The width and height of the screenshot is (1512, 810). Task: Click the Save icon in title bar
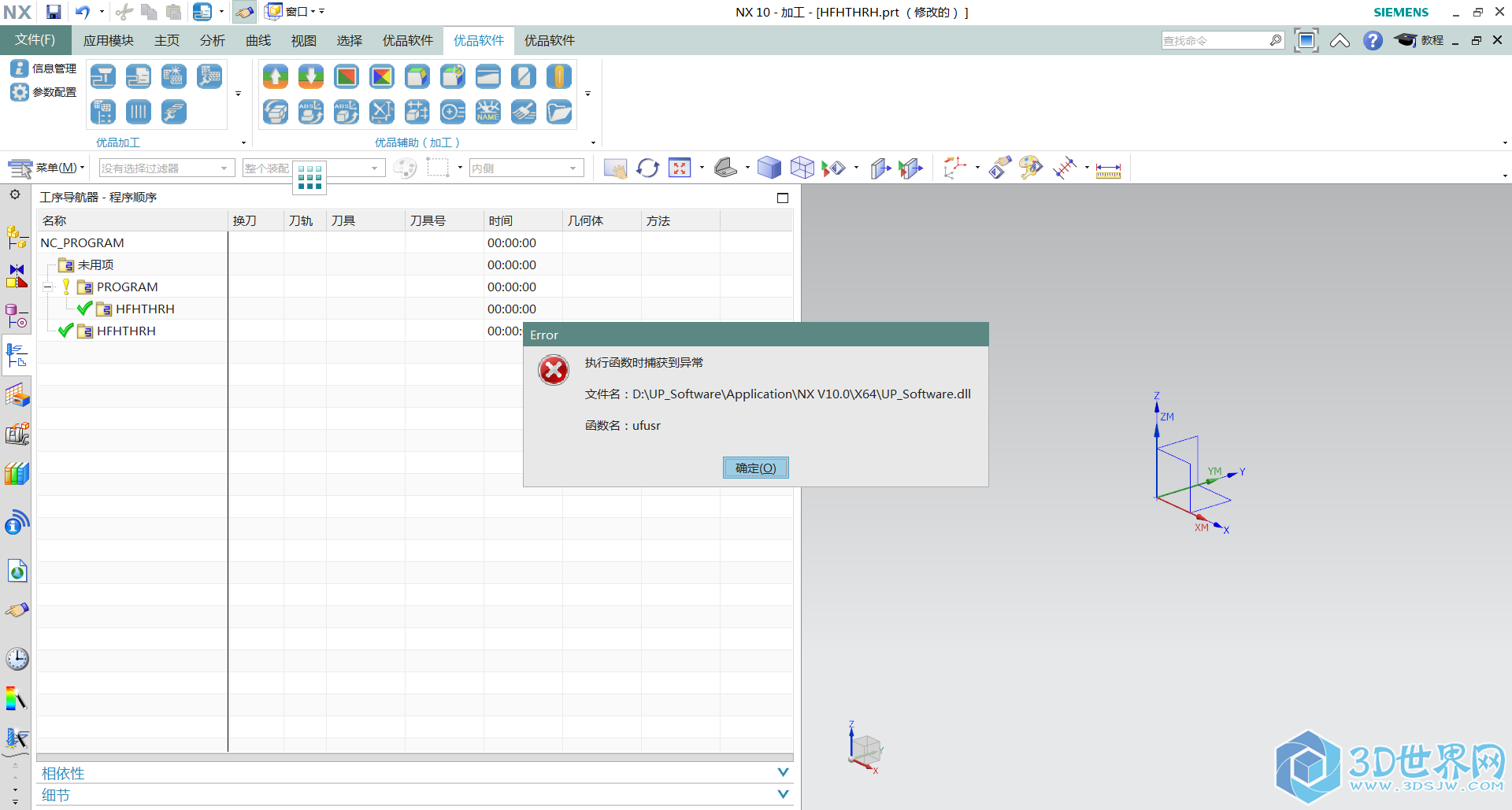pos(54,12)
